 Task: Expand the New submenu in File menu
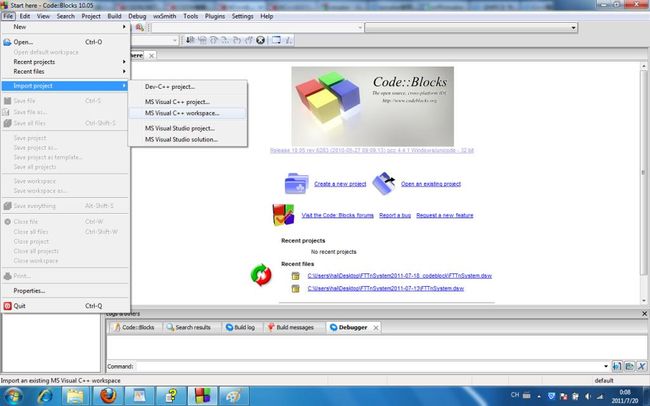pos(66,27)
